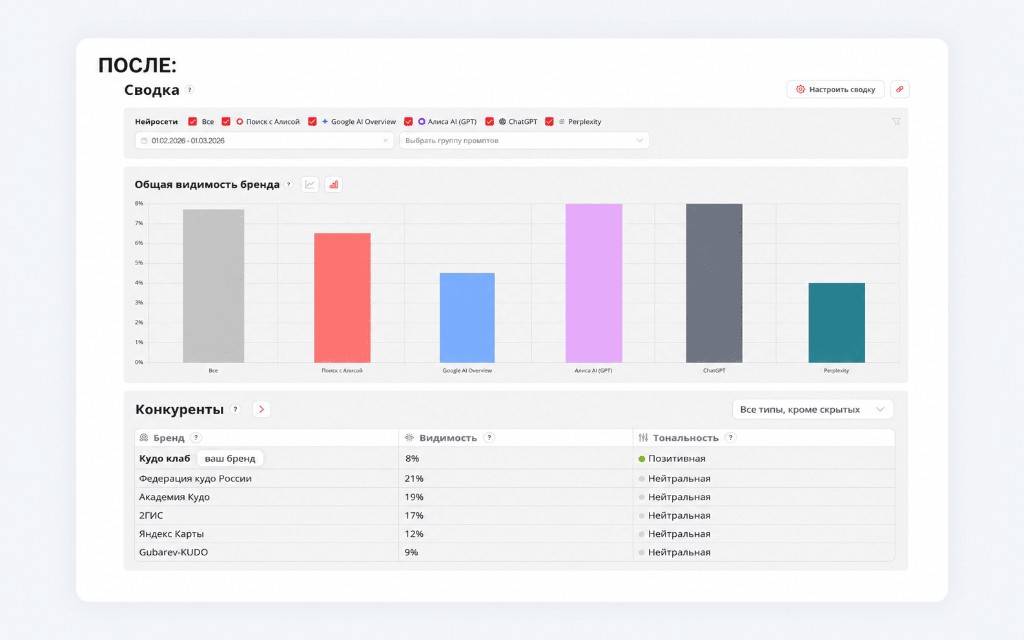This screenshot has height=640, width=1024.
Task: Click the date range field 01.02.2026 - 01.03.2026
Action: click(x=264, y=140)
